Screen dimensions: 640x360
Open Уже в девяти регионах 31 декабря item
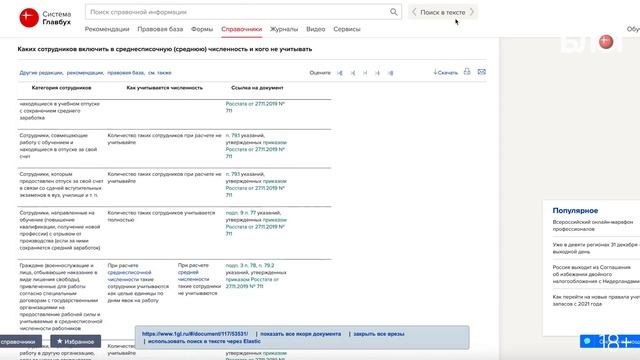click(596, 248)
